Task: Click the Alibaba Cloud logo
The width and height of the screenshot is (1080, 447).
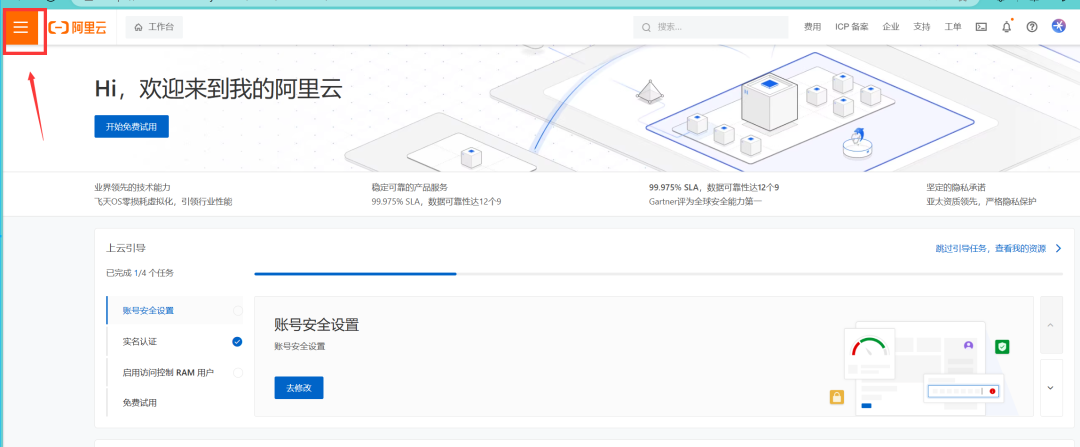Action: click(x=77, y=28)
